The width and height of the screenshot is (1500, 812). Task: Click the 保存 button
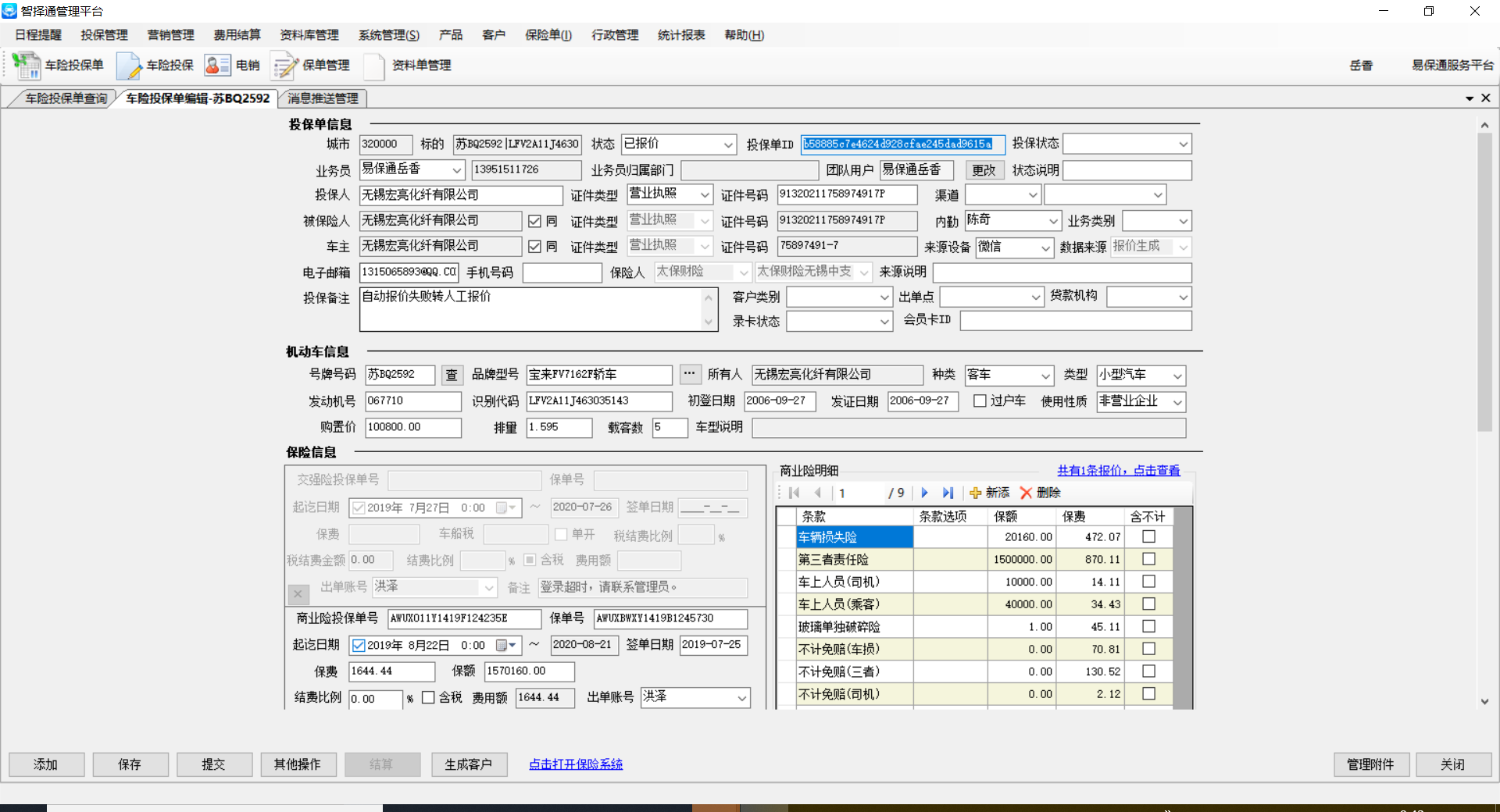[x=130, y=764]
